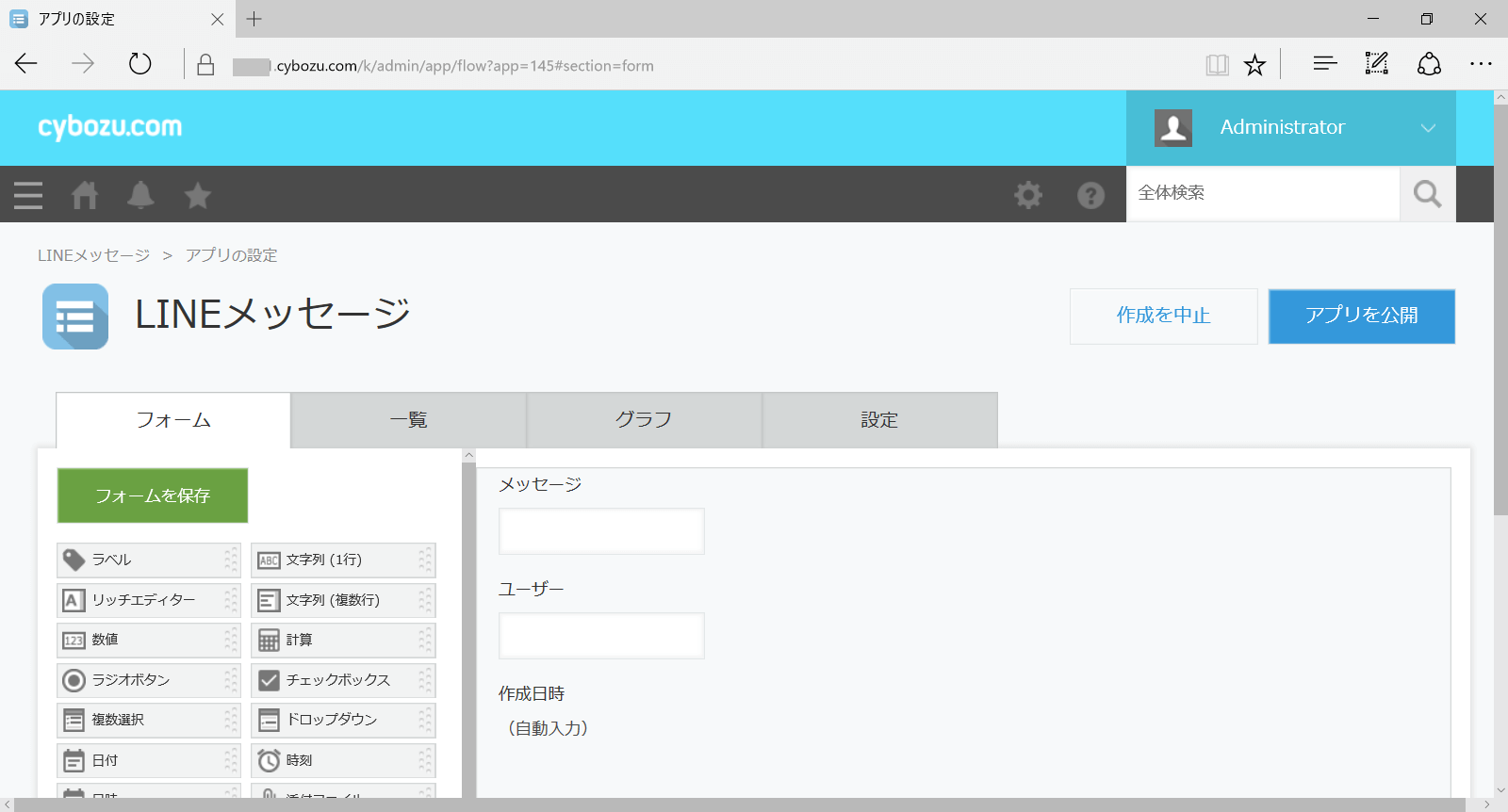Click the アプリの設定 breadcrumb text
Screen dimensions: 1508x812
[x=231, y=255]
